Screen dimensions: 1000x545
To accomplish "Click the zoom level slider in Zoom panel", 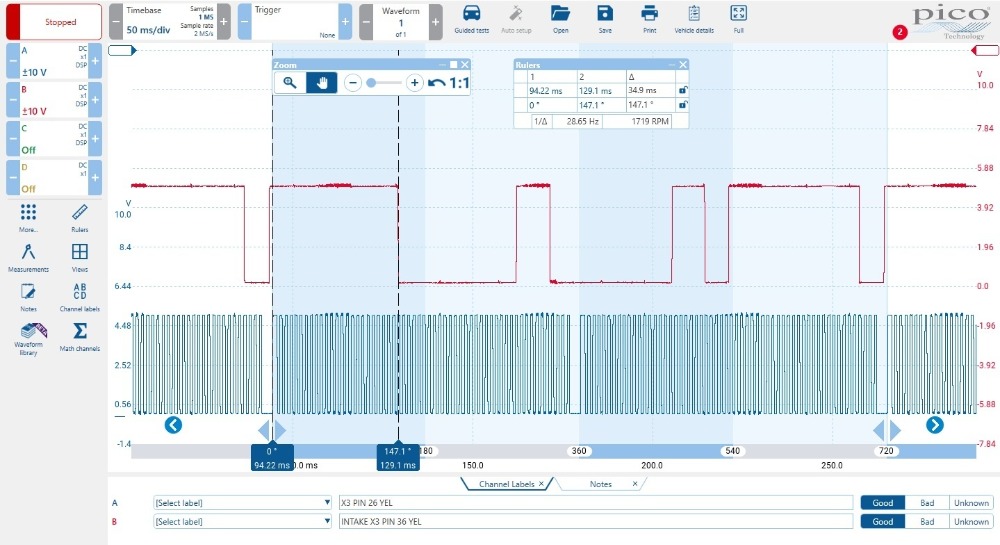I will point(383,83).
